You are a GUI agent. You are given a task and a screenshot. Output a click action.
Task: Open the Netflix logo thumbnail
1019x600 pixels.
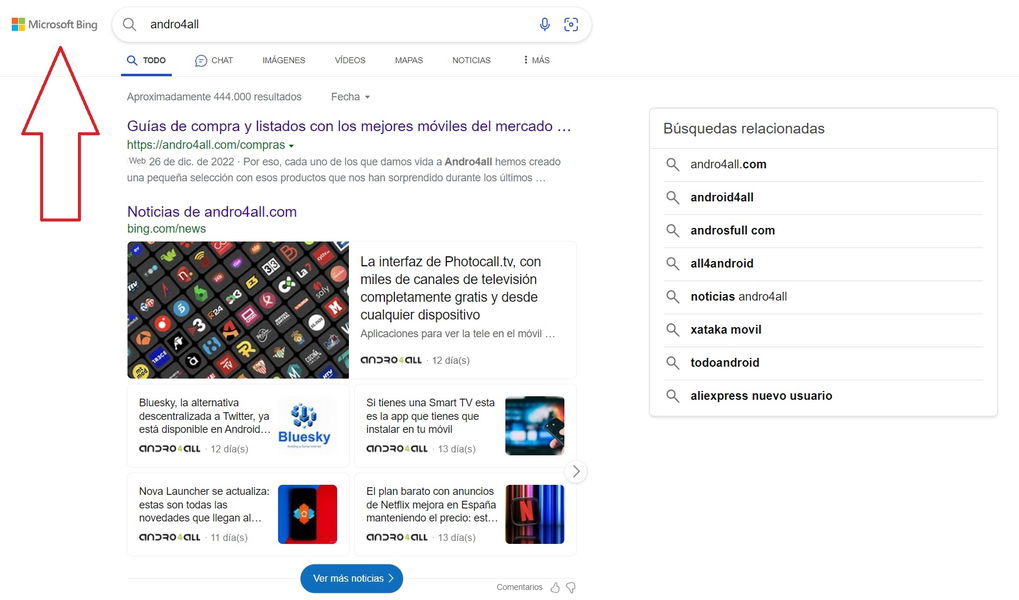[535, 514]
